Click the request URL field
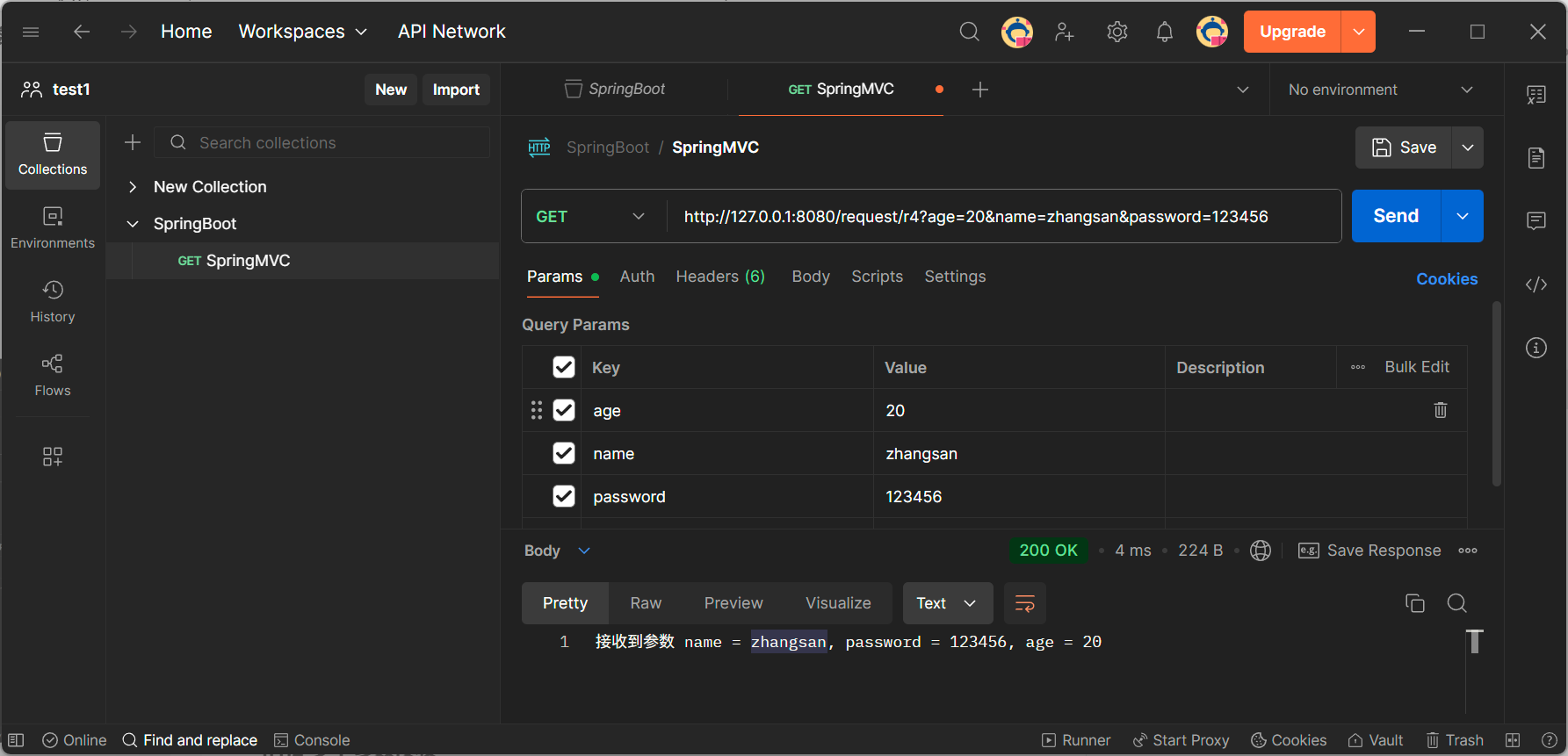Image resolution: width=1568 pixels, height=756 pixels. (1004, 216)
